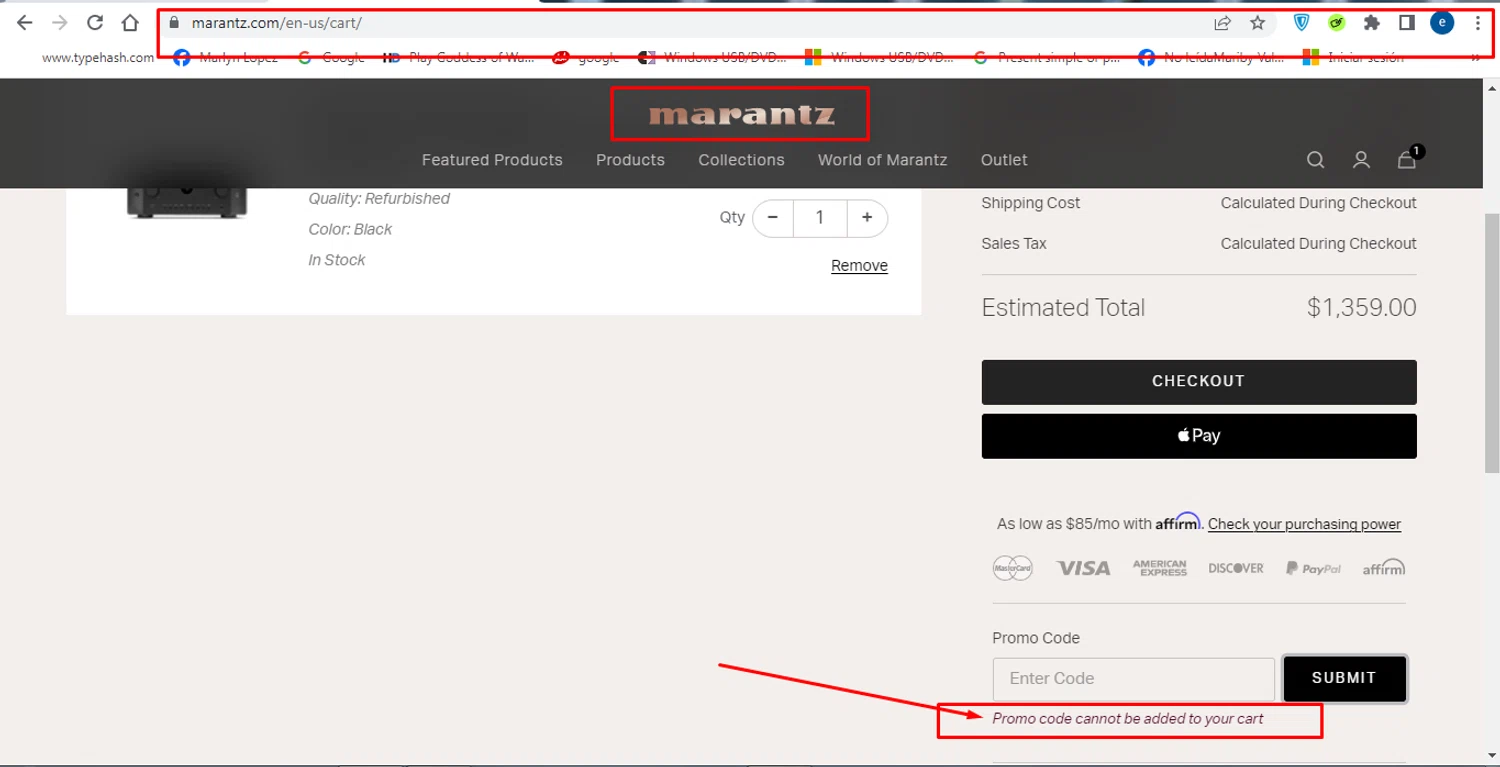Click the American Express logo
This screenshot has width=1500, height=767.
1160,568
